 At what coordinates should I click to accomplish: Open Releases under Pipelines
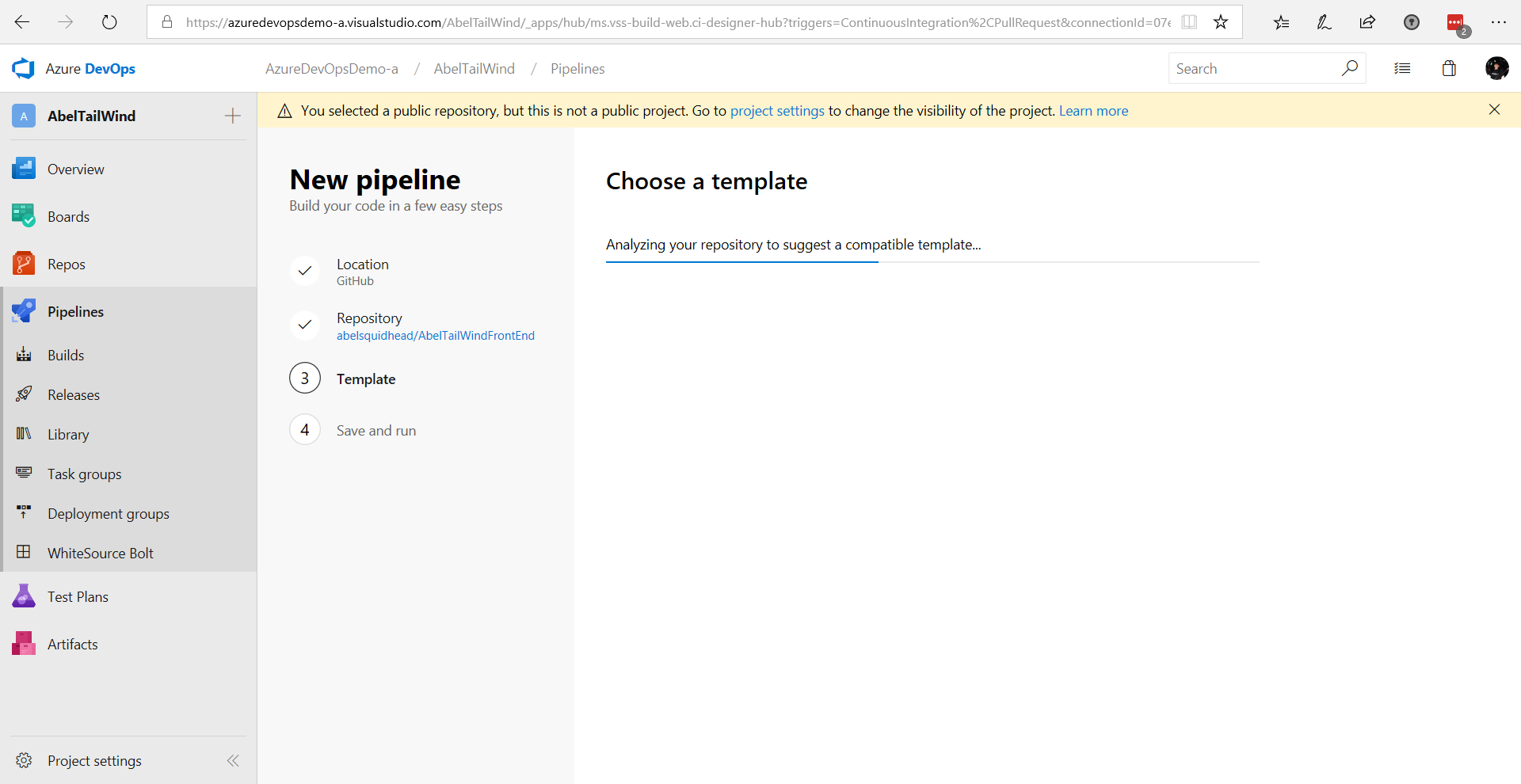point(128,394)
